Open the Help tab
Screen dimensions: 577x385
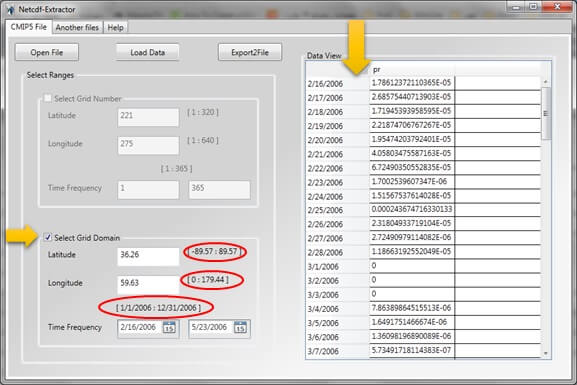[x=116, y=28]
